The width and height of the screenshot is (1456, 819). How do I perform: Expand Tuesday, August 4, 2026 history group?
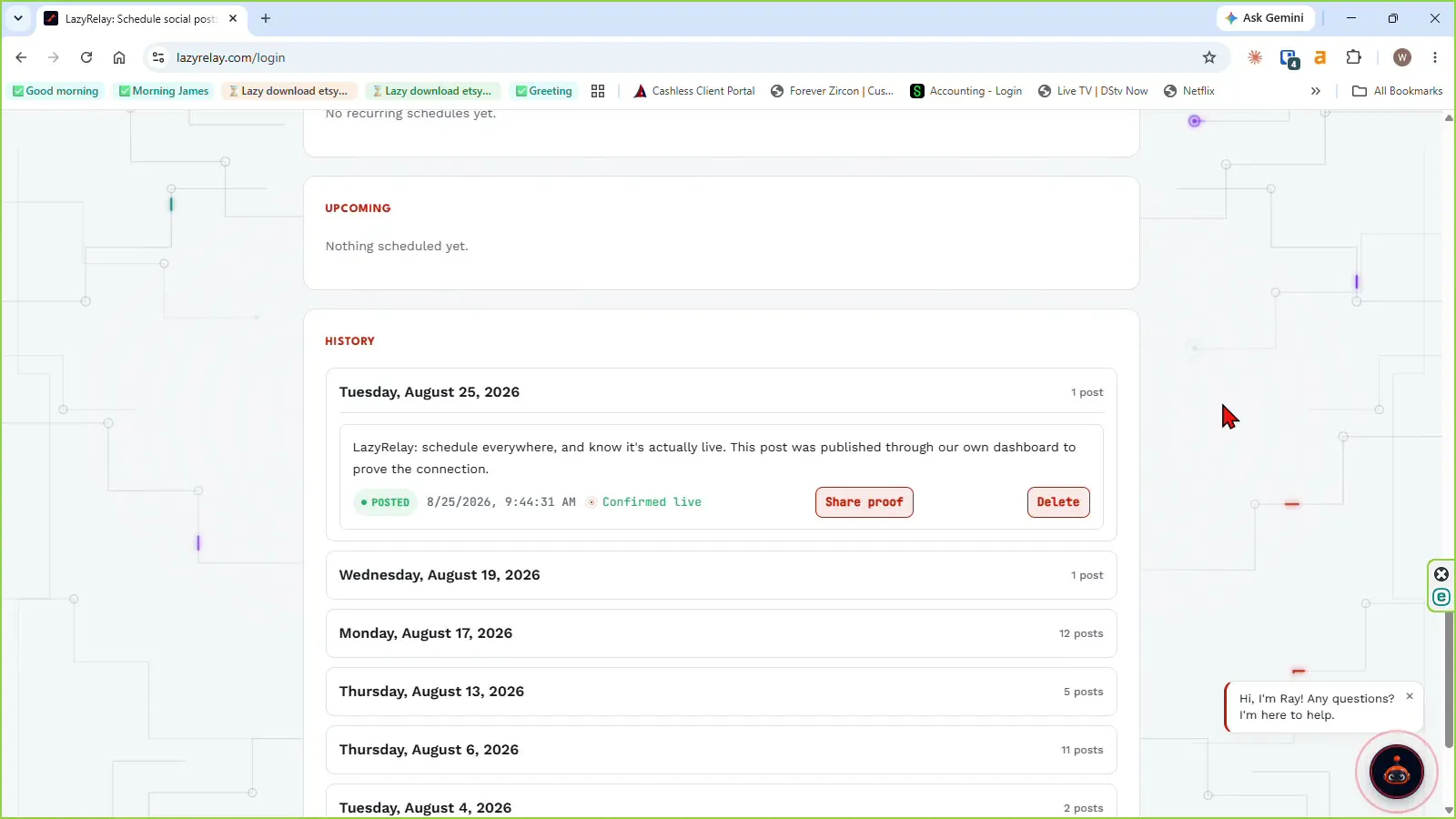(x=721, y=803)
